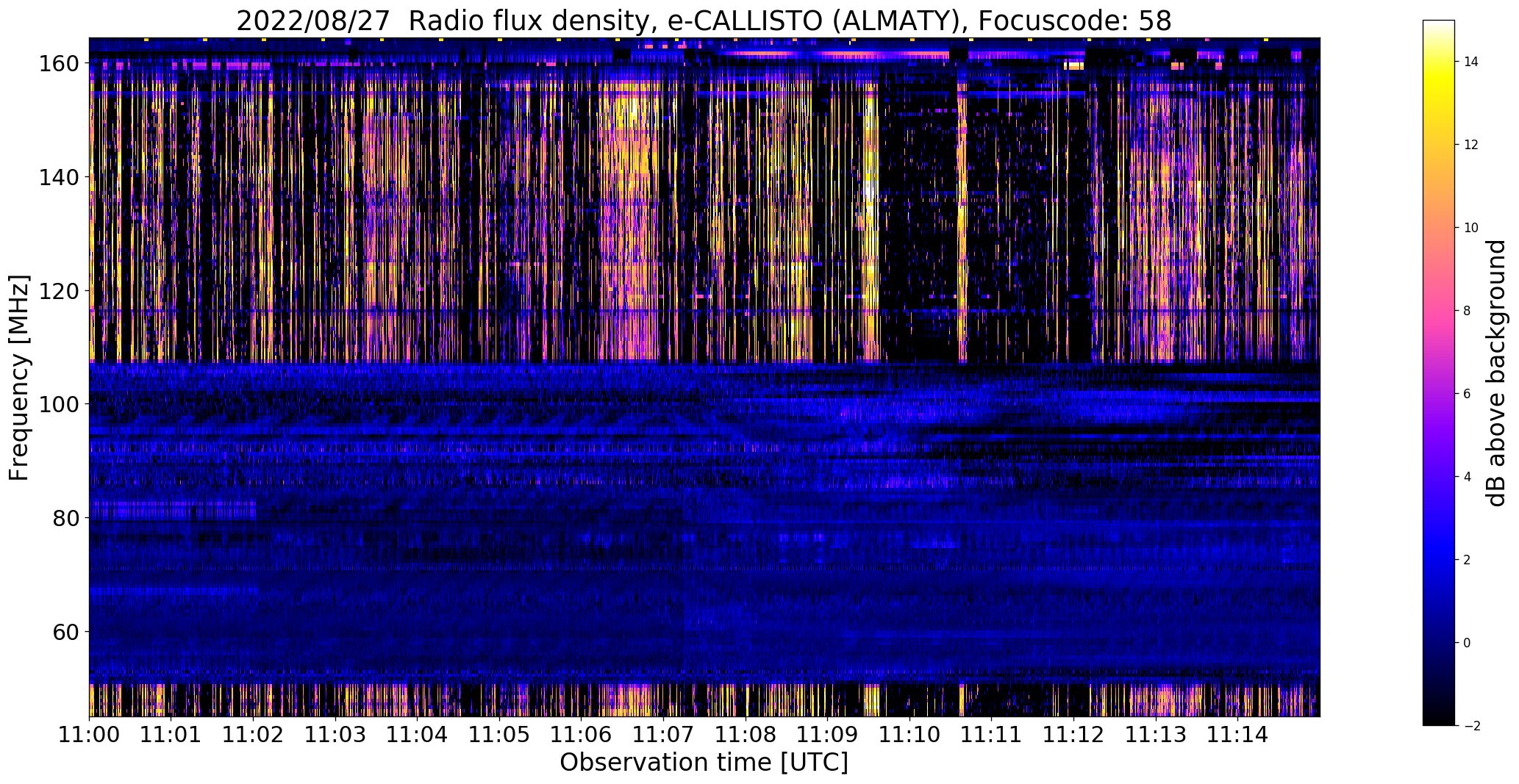Click the '12' colorbar tick label
Viewport: 1519px width, 784px height.
point(1470,145)
